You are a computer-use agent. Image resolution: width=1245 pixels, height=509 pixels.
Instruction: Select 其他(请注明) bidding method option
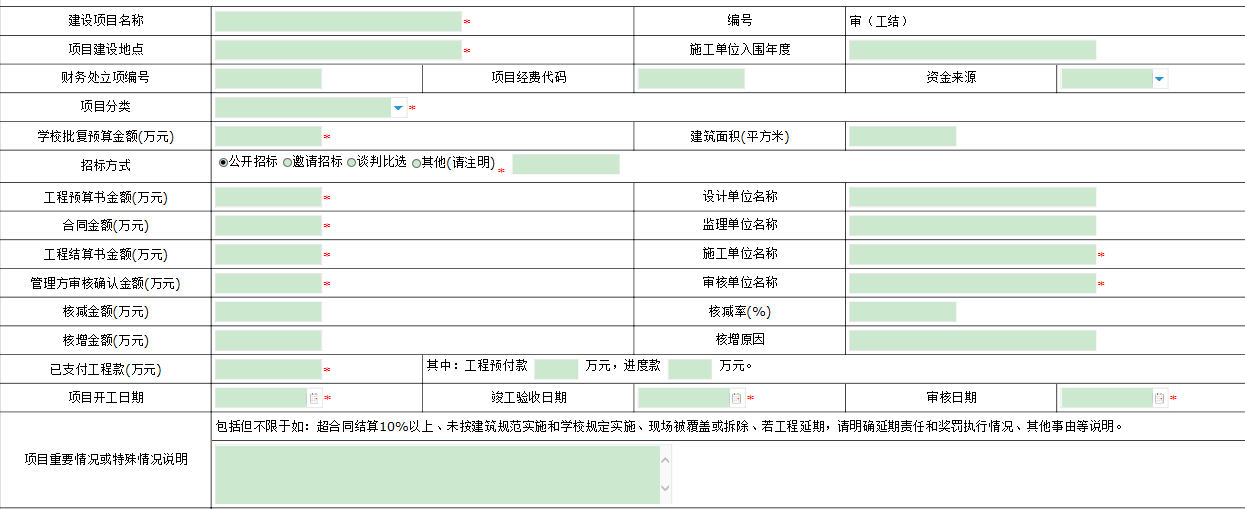(417, 163)
